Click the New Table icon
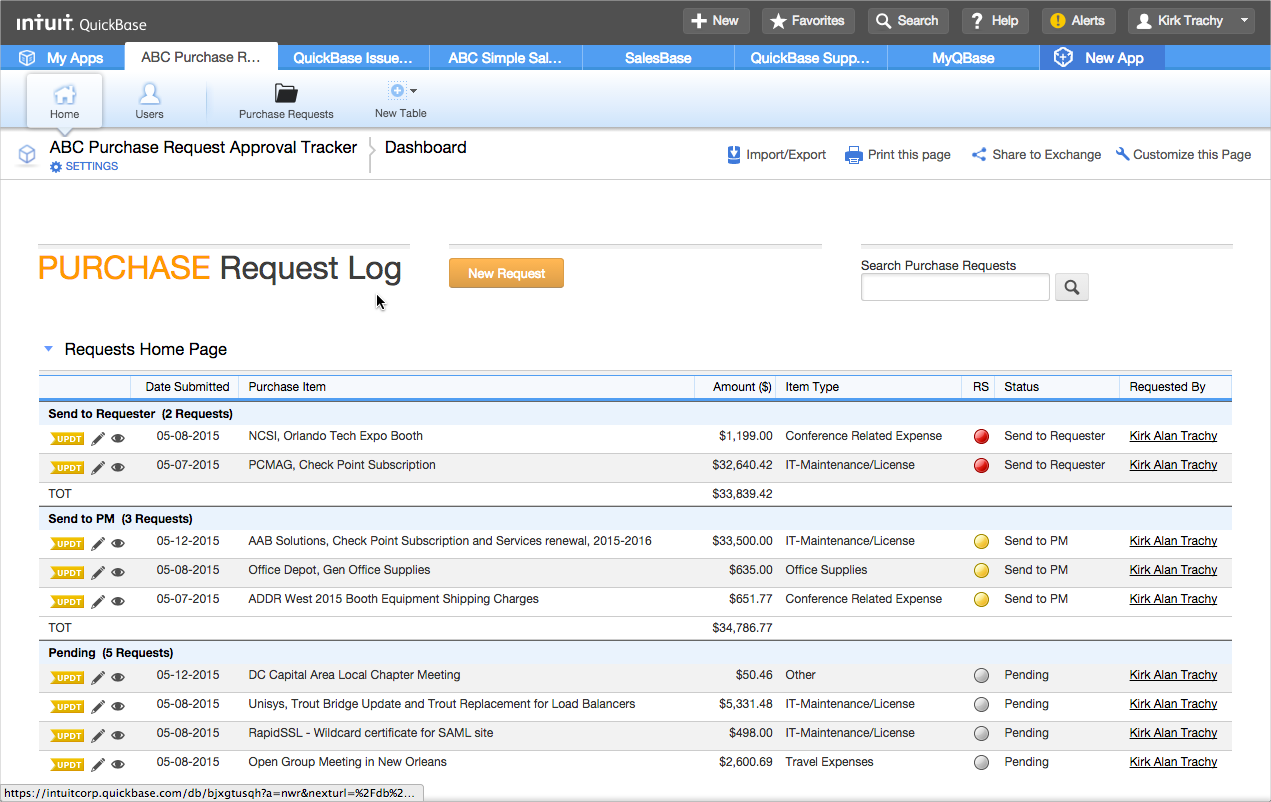This screenshot has height=802, width=1271. tap(396, 91)
